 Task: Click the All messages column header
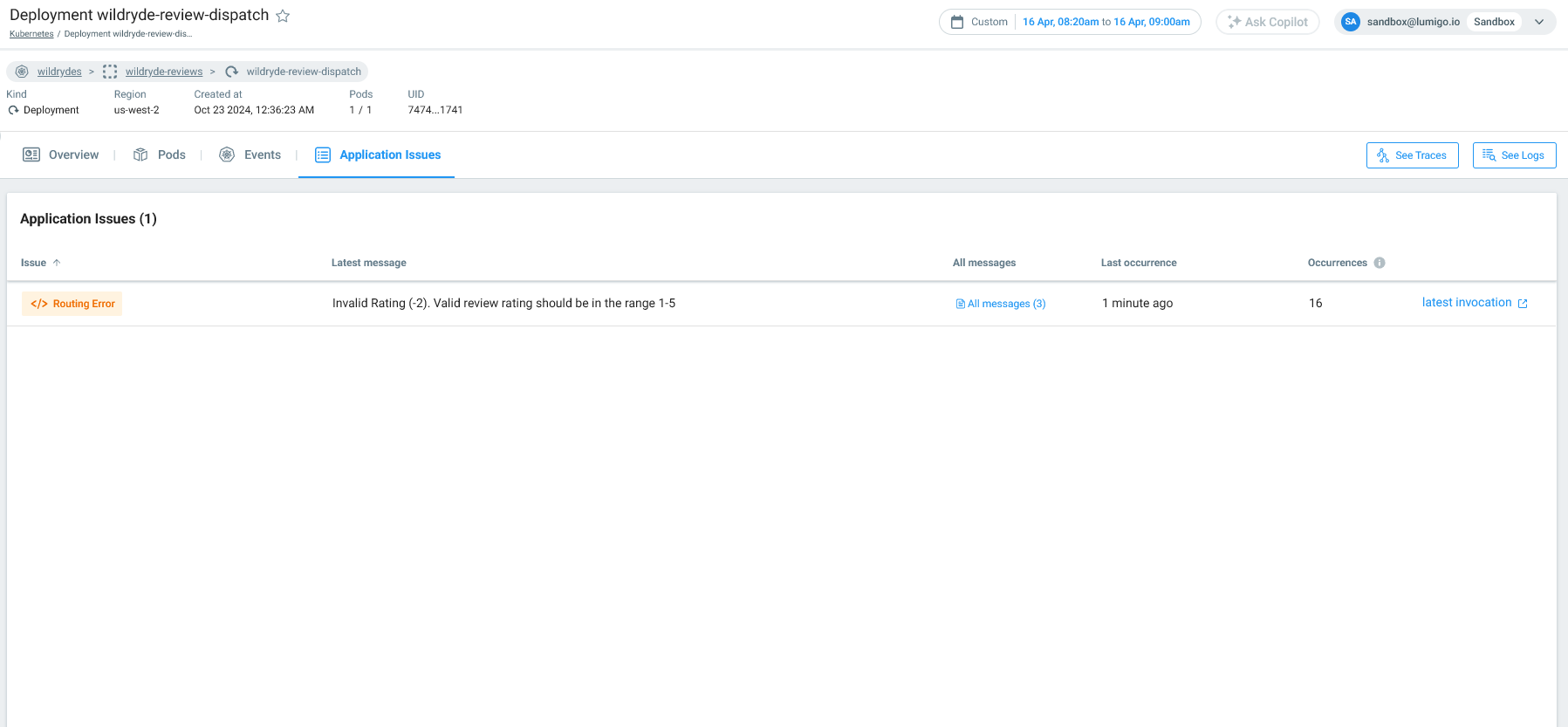pyautogui.click(x=984, y=263)
